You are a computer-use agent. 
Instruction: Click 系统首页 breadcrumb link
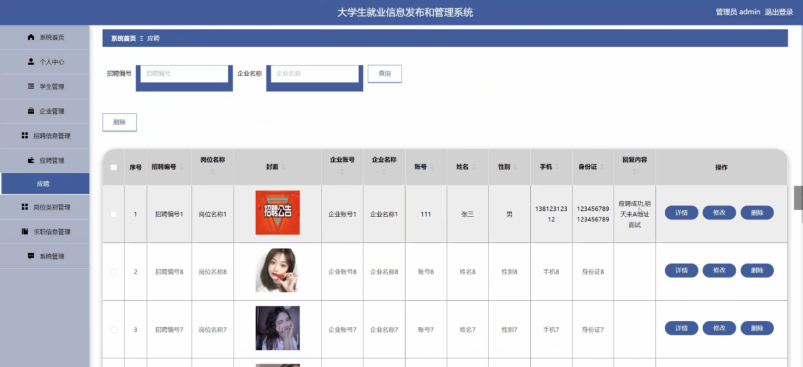click(x=123, y=38)
